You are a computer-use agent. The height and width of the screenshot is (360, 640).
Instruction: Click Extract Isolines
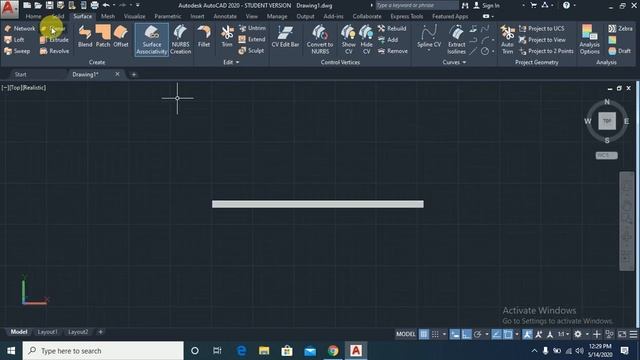[x=456, y=40]
